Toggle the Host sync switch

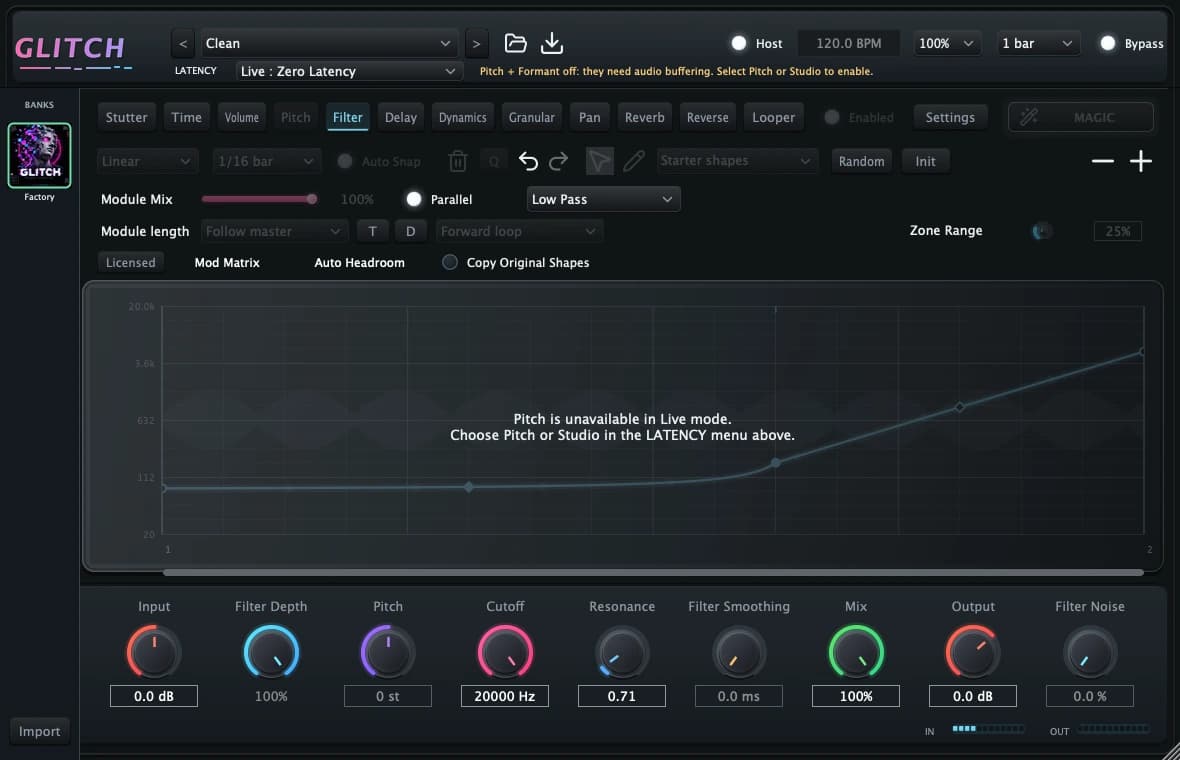tap(739, 44)
